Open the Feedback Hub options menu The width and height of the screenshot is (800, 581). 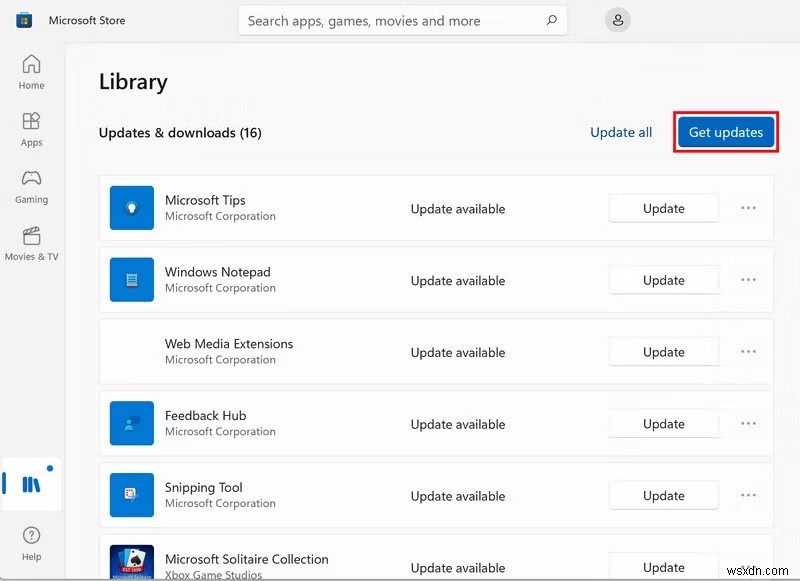point(748,424)
